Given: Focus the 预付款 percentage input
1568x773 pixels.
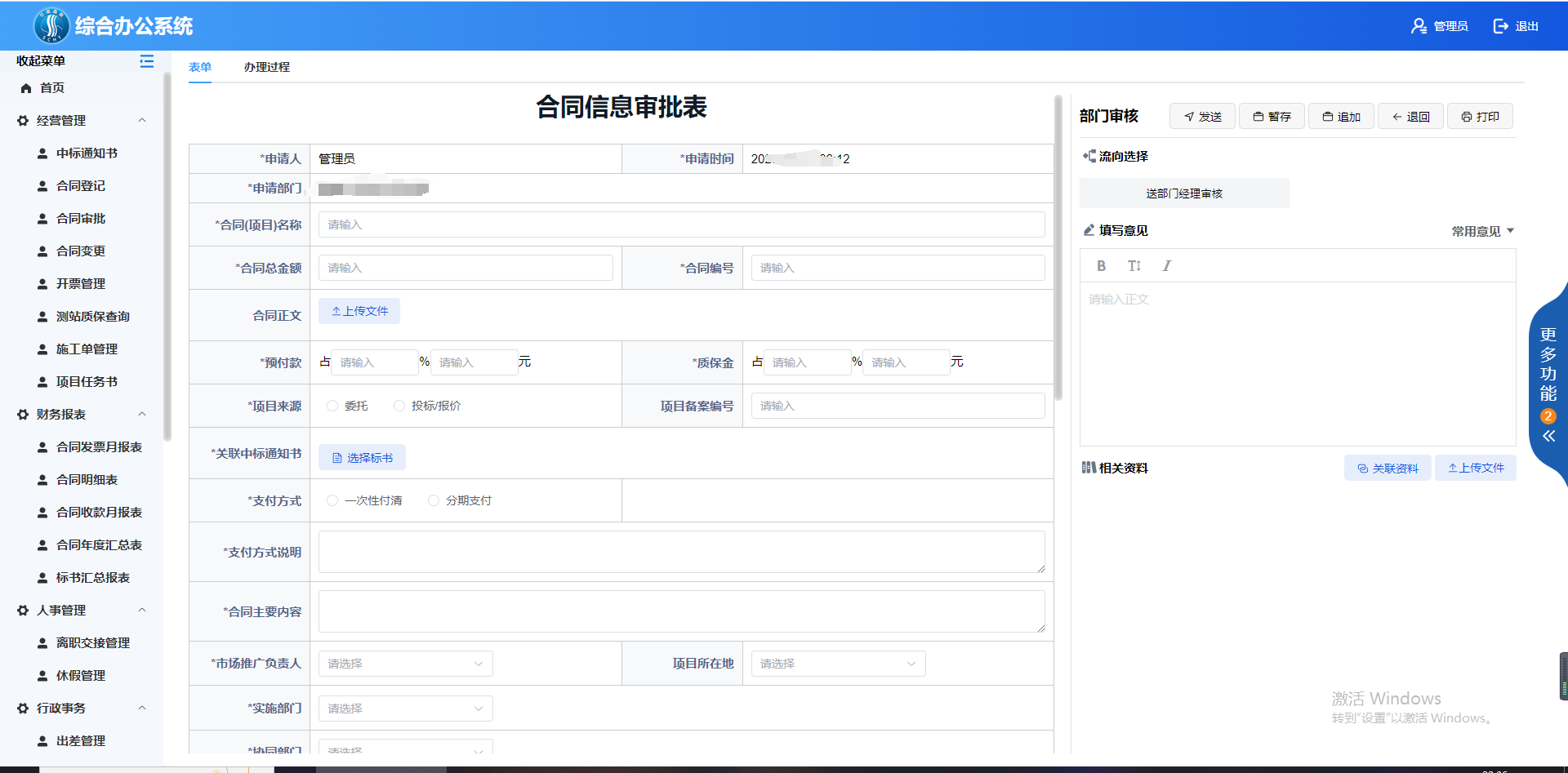Looking at the screenshot, I should coord(375,362).
